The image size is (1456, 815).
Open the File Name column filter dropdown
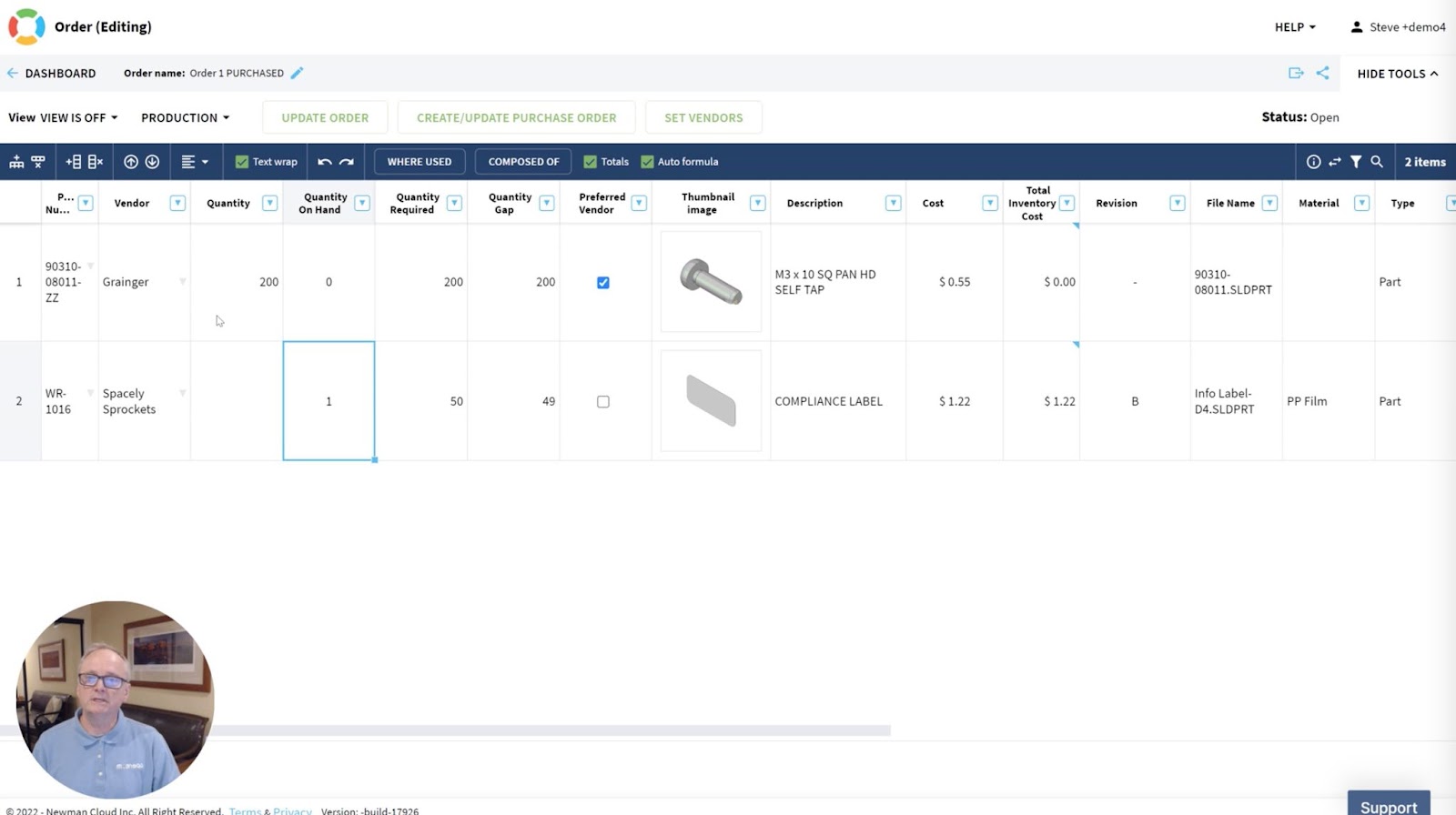1269,204
